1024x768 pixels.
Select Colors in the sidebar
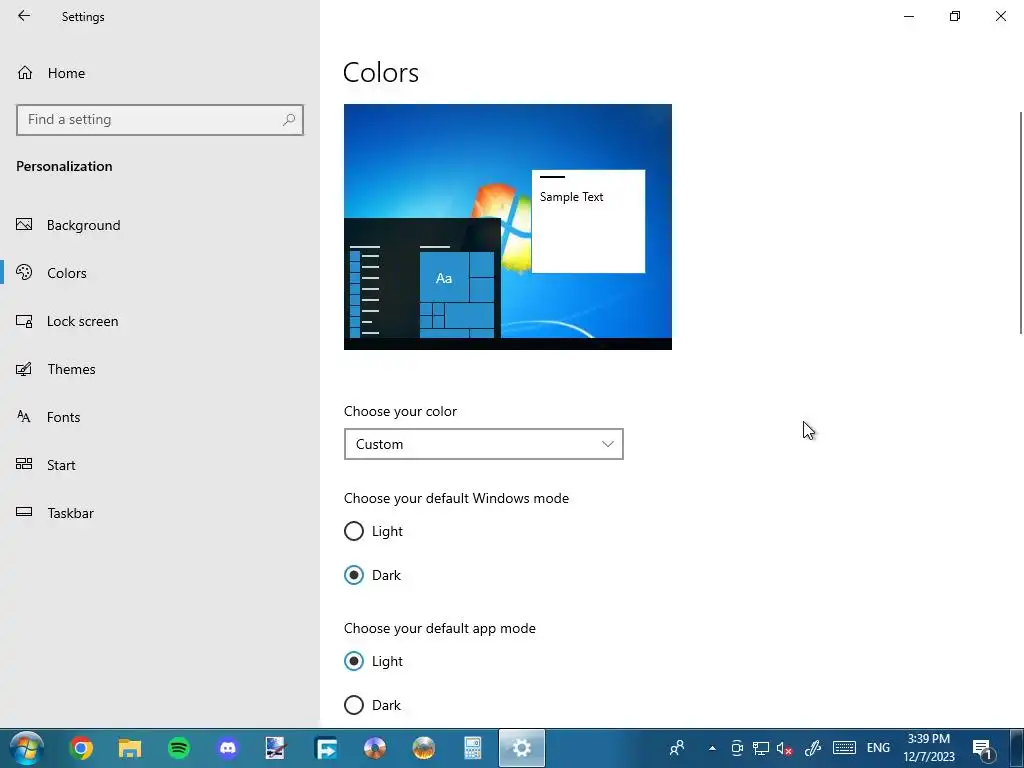click(x=52, y=273)
